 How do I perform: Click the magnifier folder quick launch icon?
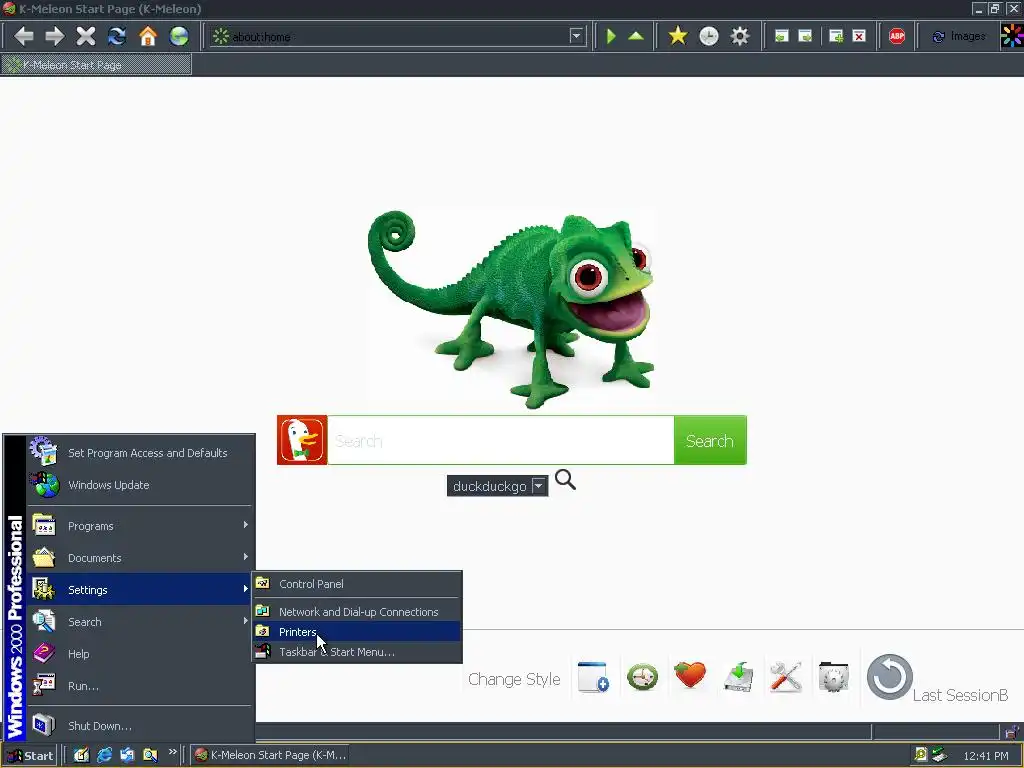click(150, 755)
